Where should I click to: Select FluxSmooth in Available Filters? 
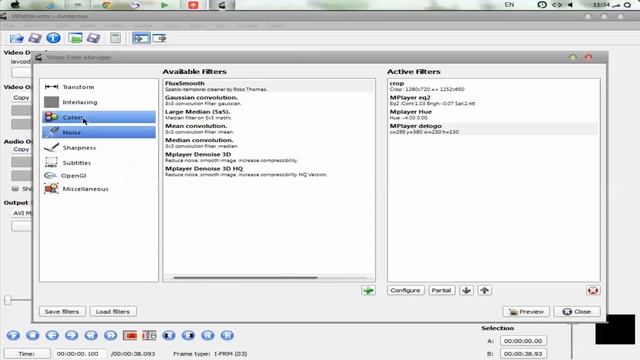[269, 86]
